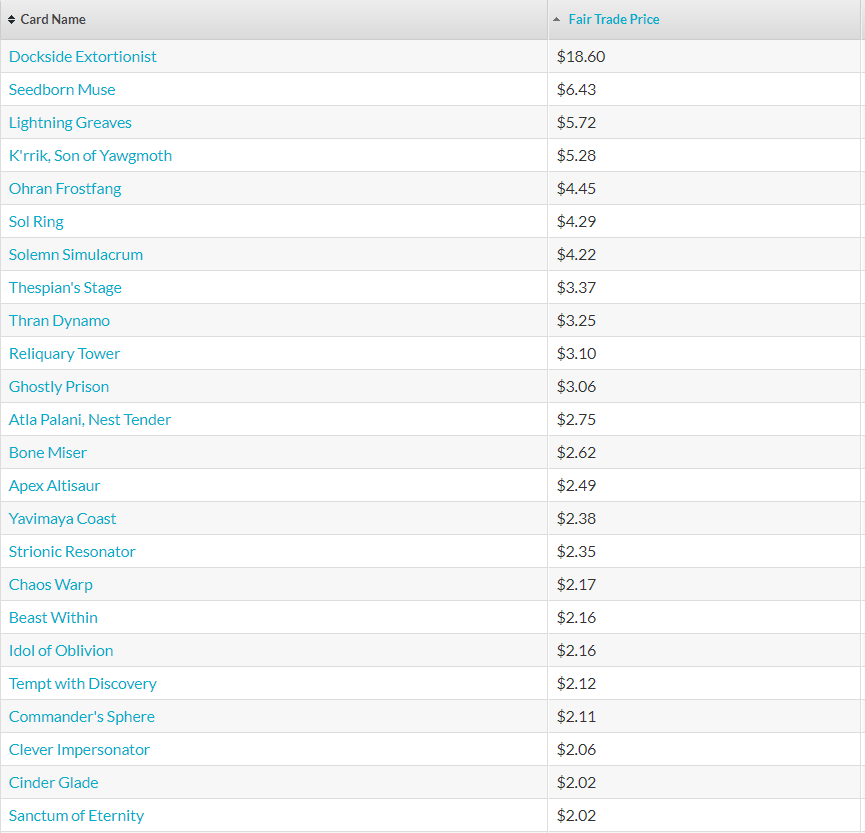Open the Sanctum of Eternity link
The width and height of the screenshot is (865, 833).
point(76,815)
